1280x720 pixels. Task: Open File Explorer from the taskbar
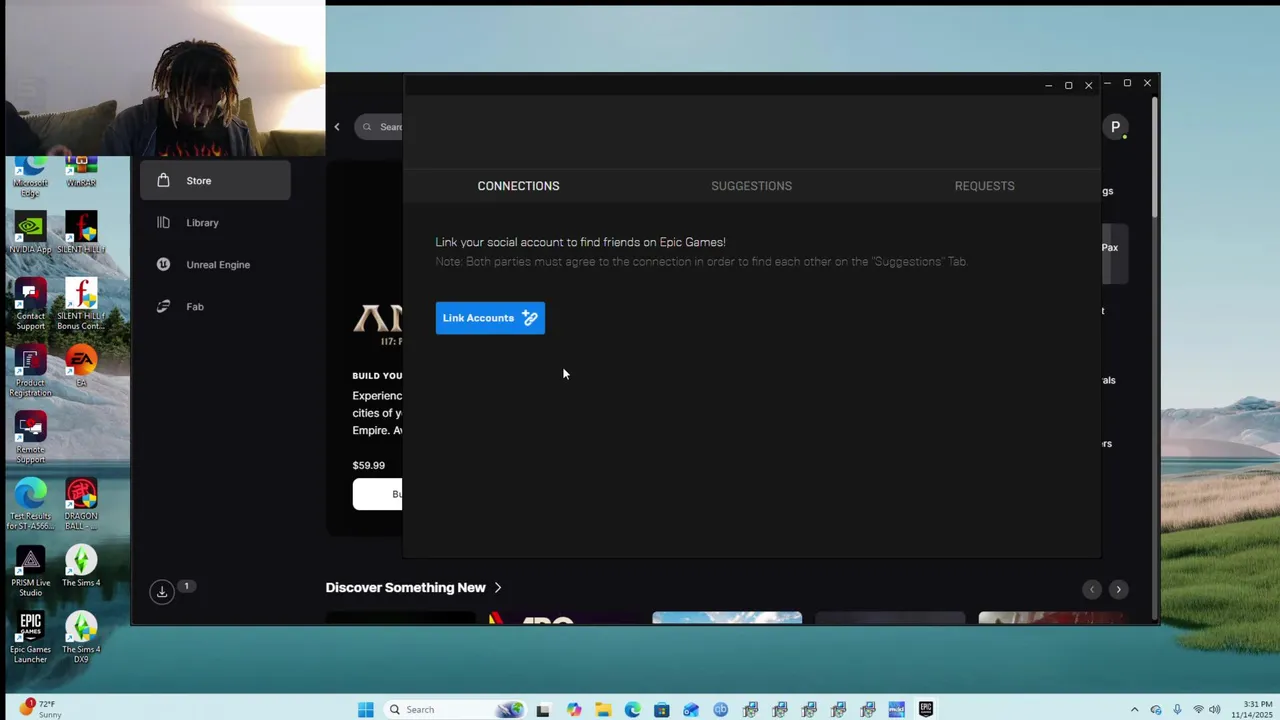pyautogui.click(x=603, y=710)
